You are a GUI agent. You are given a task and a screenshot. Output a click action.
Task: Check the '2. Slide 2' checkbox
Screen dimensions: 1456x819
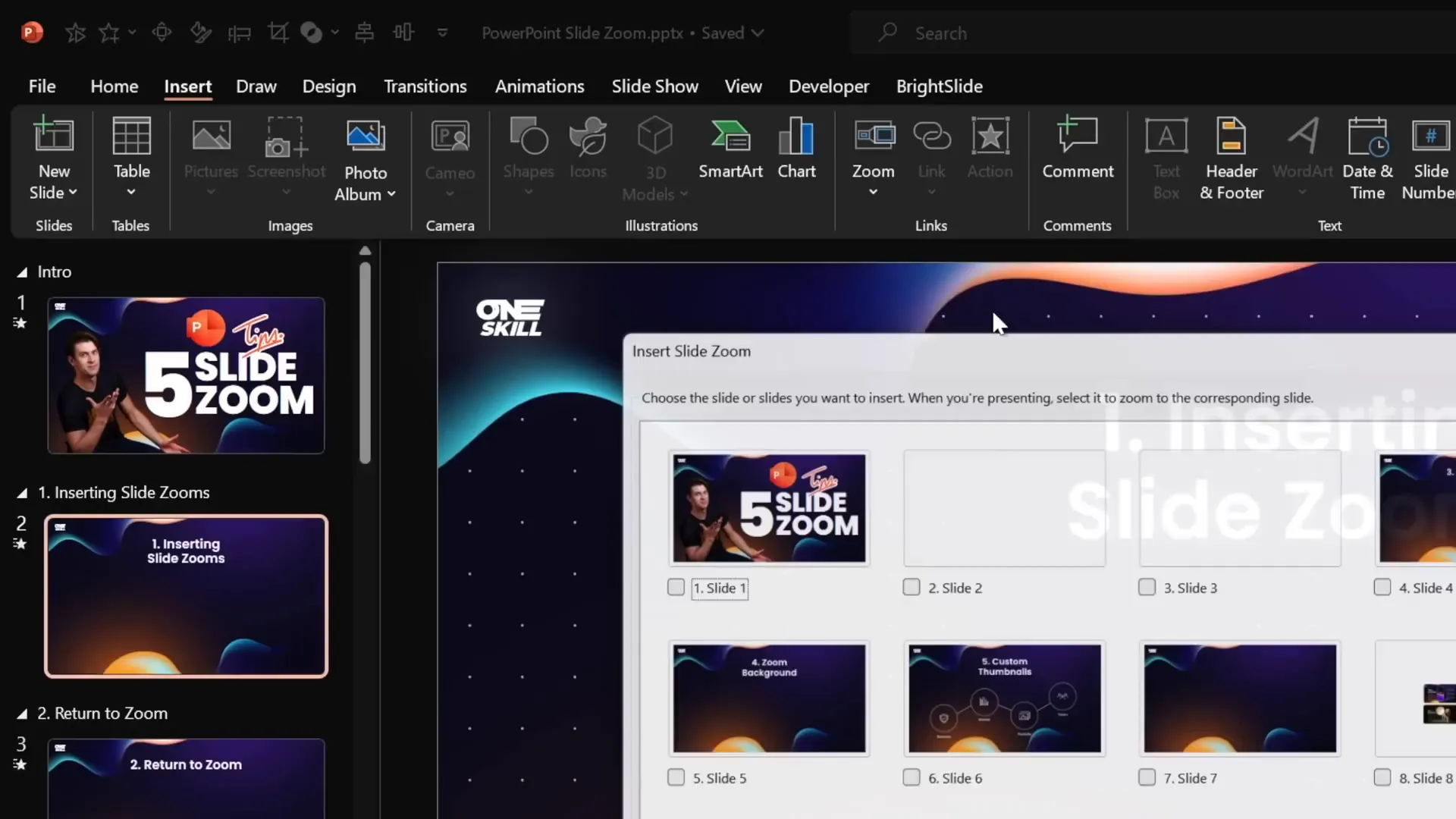[x=912, y=587]
